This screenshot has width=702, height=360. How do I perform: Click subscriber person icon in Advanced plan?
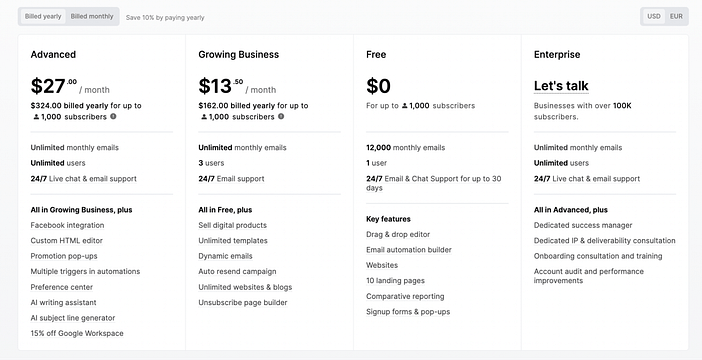click(36, 117)
